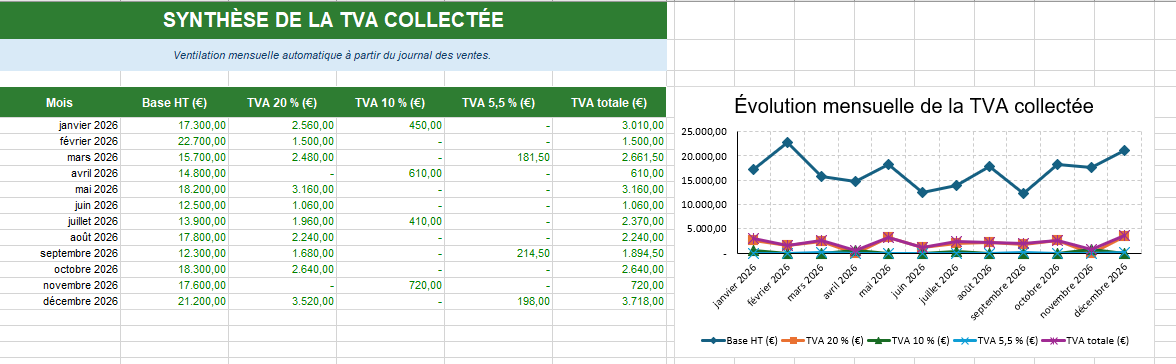The height and width of the screenshot is (364, 1176).
Task: Select the 'TVA 10 % (€)' column header
Action: [390, 103]
